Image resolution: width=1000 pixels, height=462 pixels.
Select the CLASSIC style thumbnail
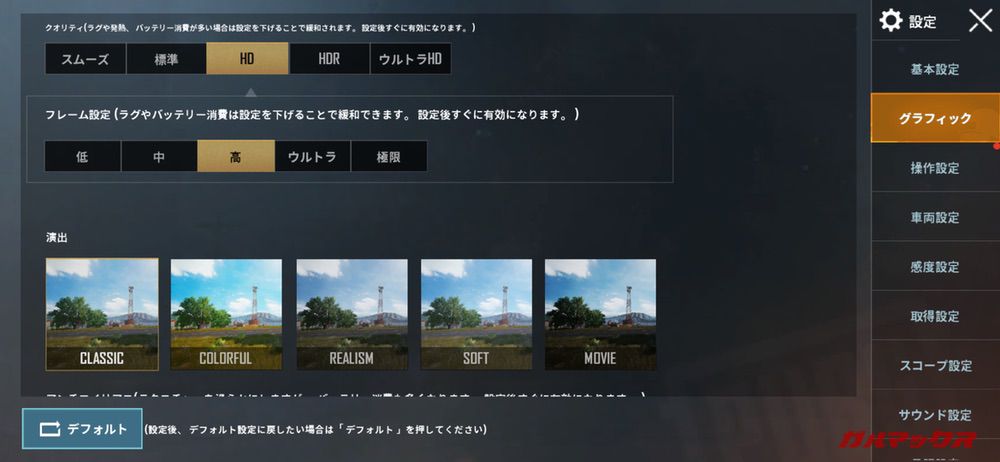[x=102, y=314]
